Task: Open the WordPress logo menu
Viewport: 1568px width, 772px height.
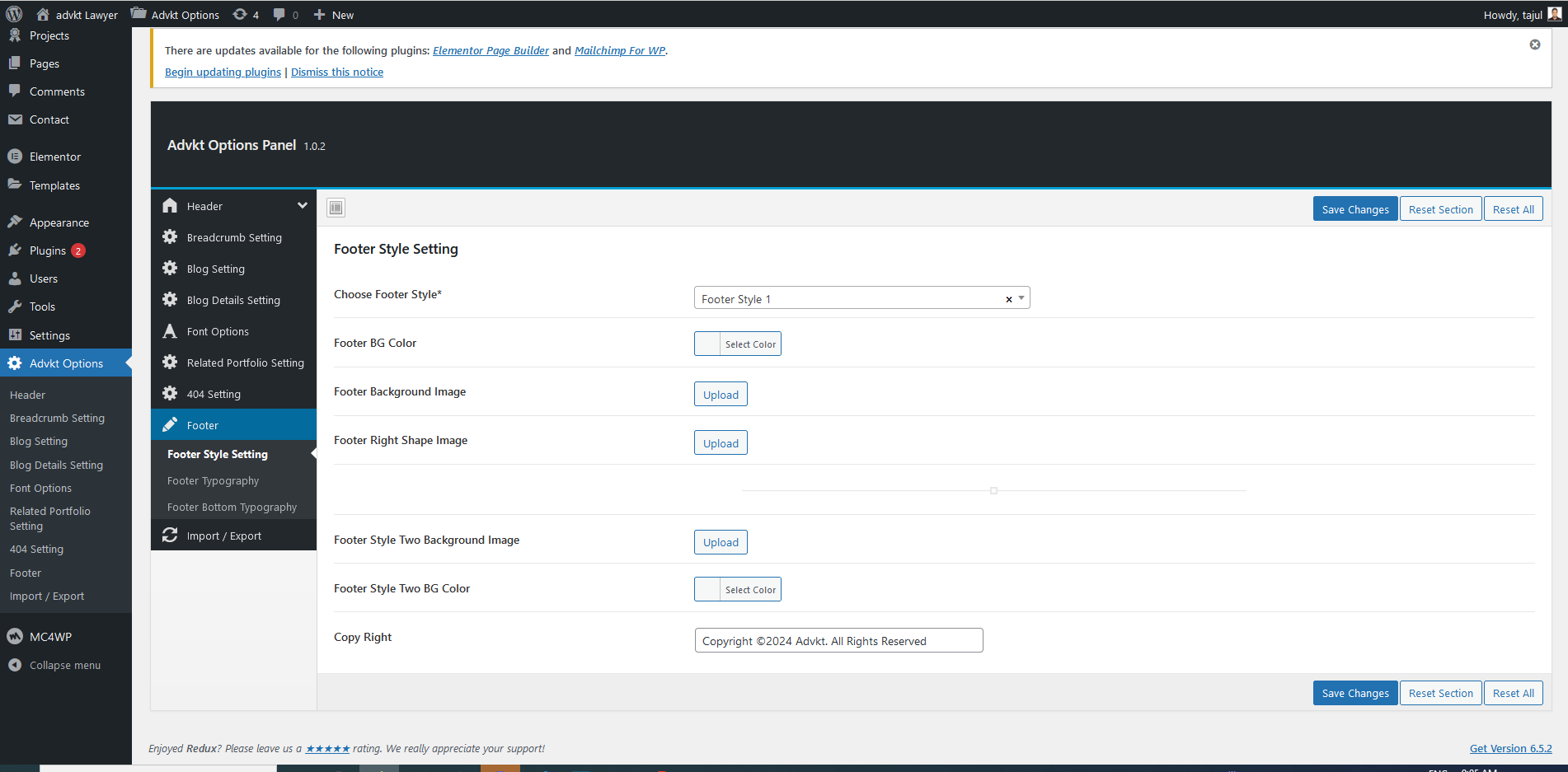Action: [14, 14]
